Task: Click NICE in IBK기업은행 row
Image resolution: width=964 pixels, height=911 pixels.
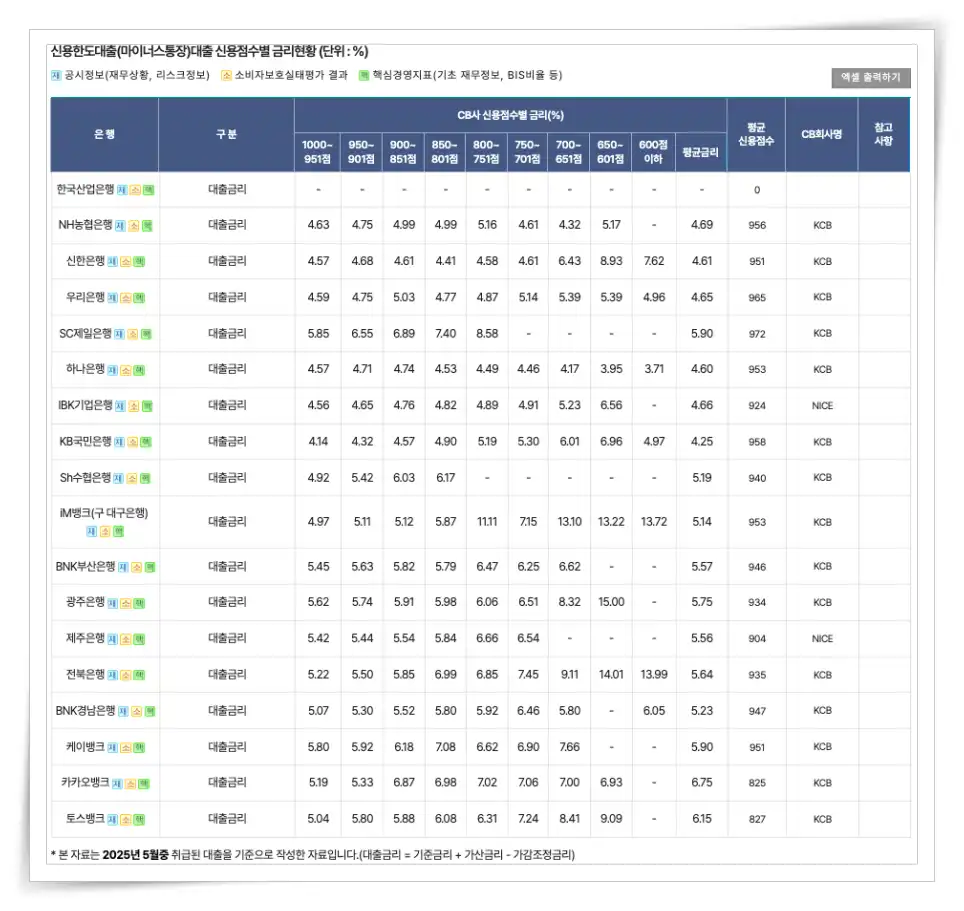Action: [x=822, y=406]
